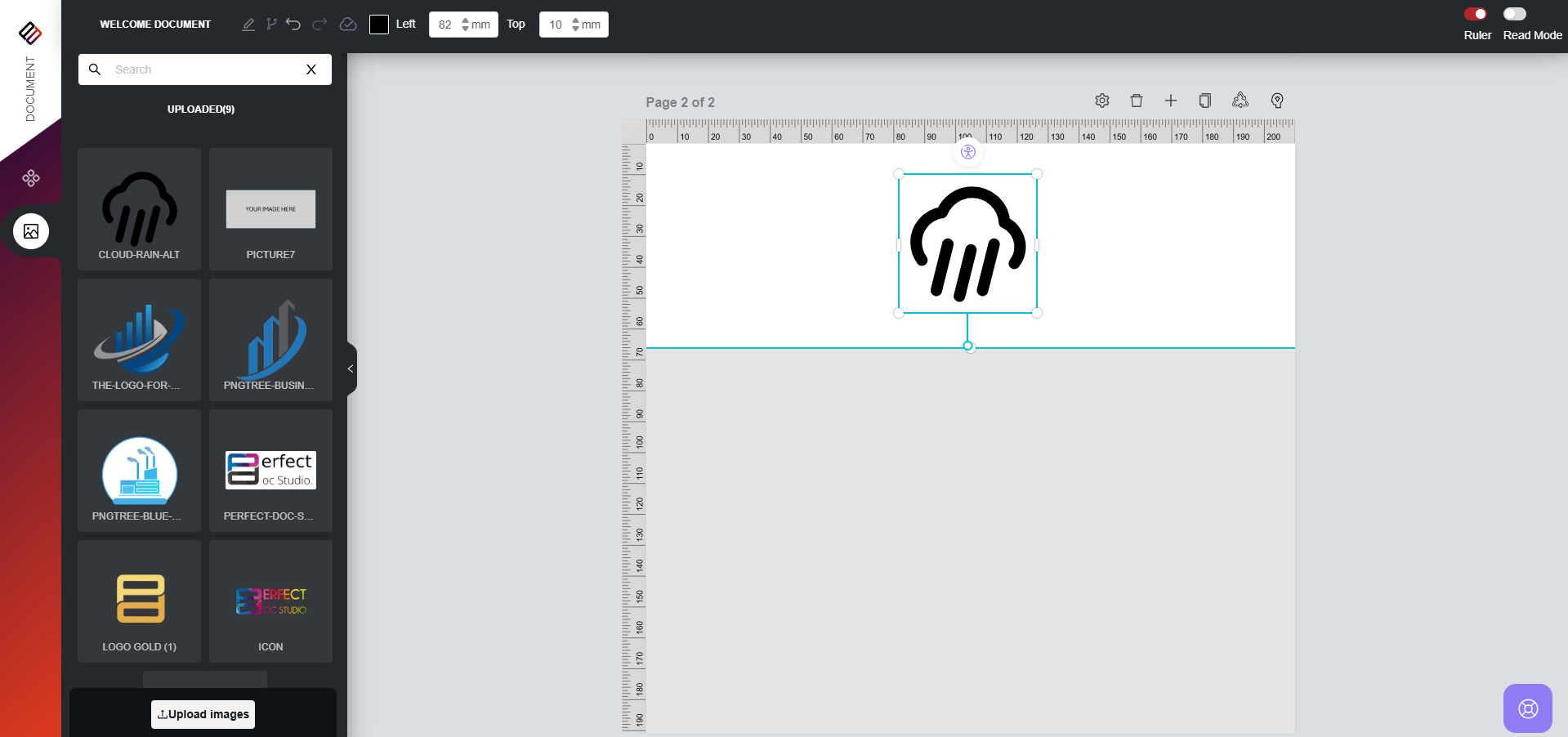Screen dimensions: 1568x737
Task: Collapse the left images side panel
Action: (x=351, y=369)
